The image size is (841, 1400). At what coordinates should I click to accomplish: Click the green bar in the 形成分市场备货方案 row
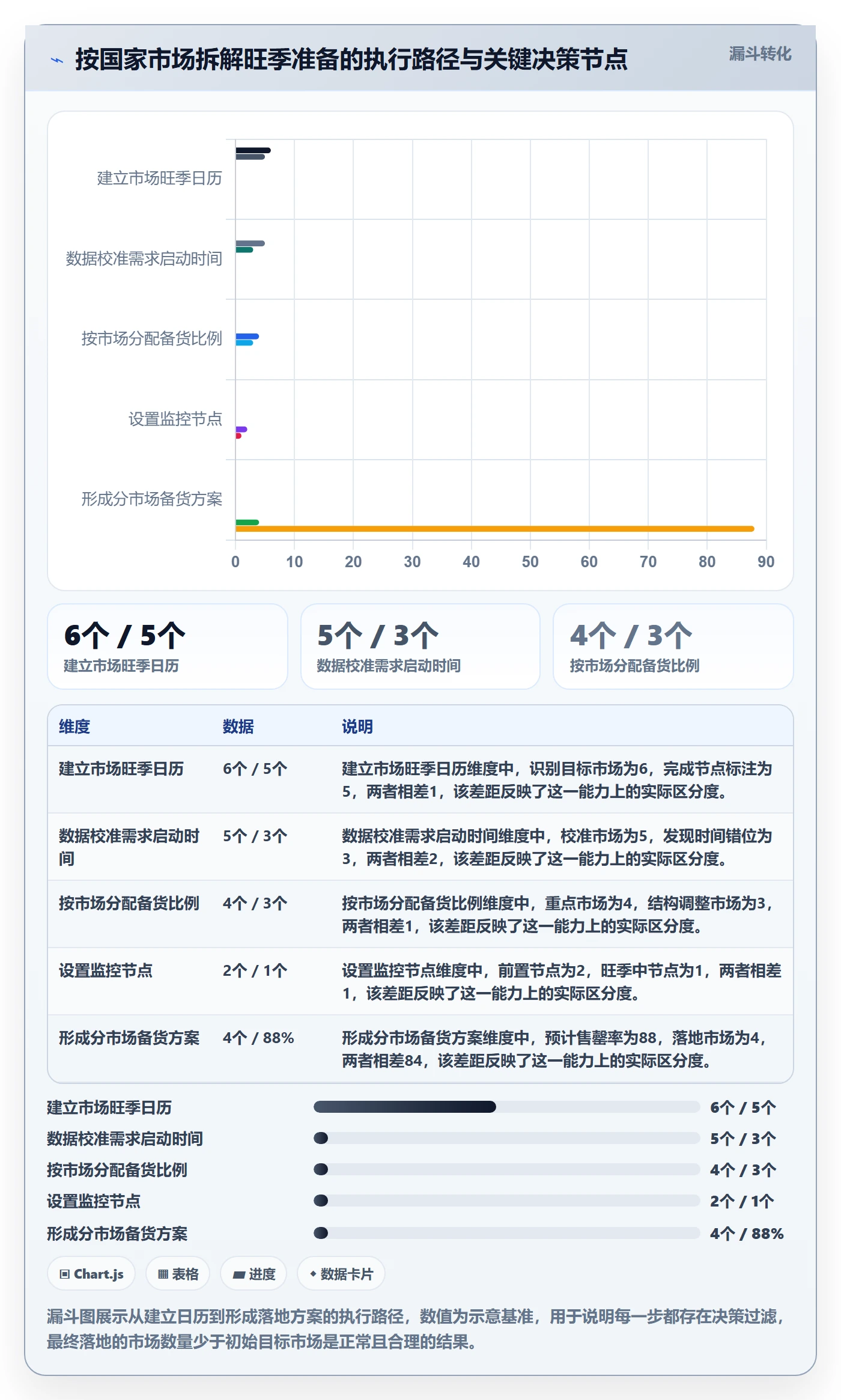coord(247,522)
